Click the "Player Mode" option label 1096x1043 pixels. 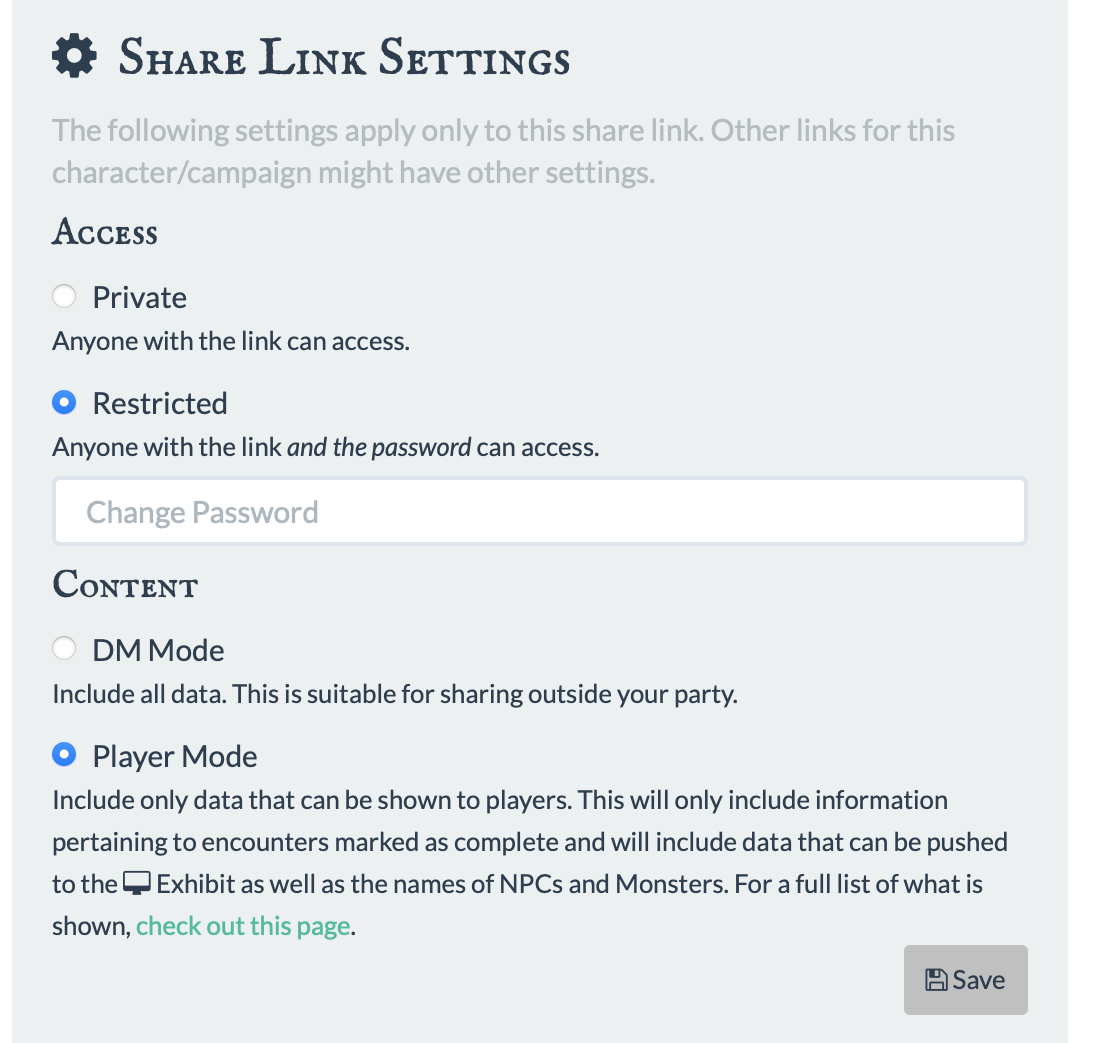click(175, 757)
